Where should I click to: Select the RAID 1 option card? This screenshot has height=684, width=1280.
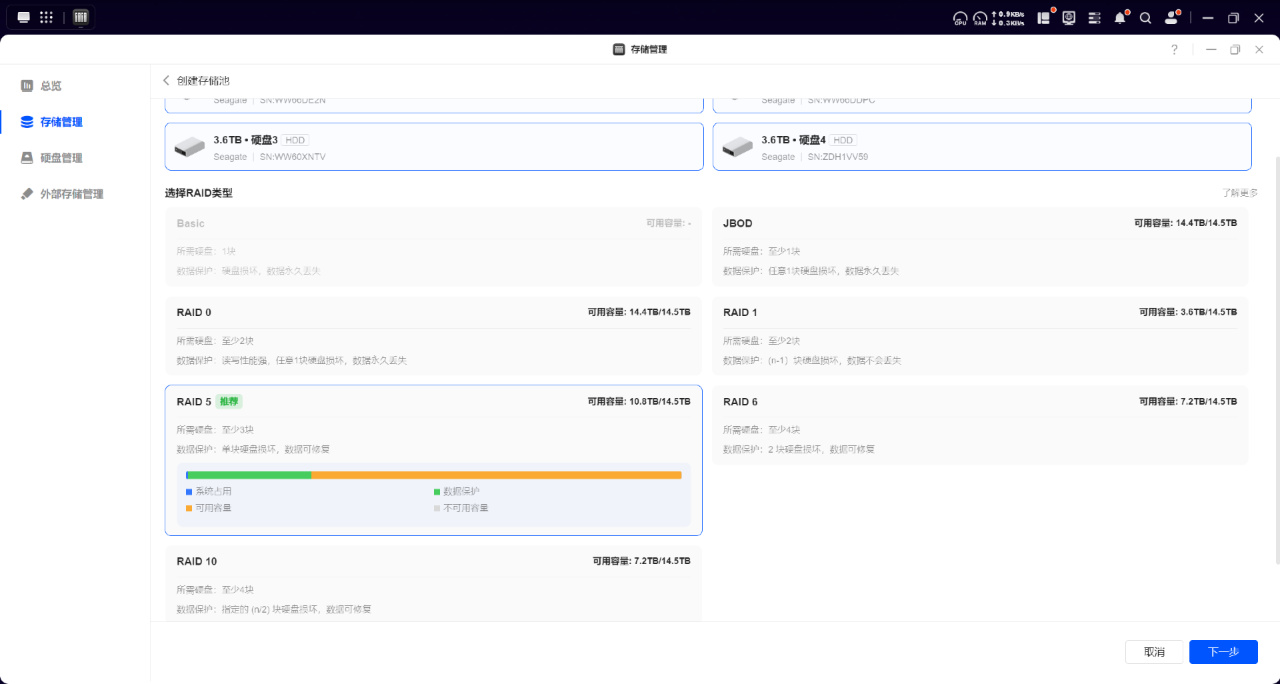(x=980, y=336)
